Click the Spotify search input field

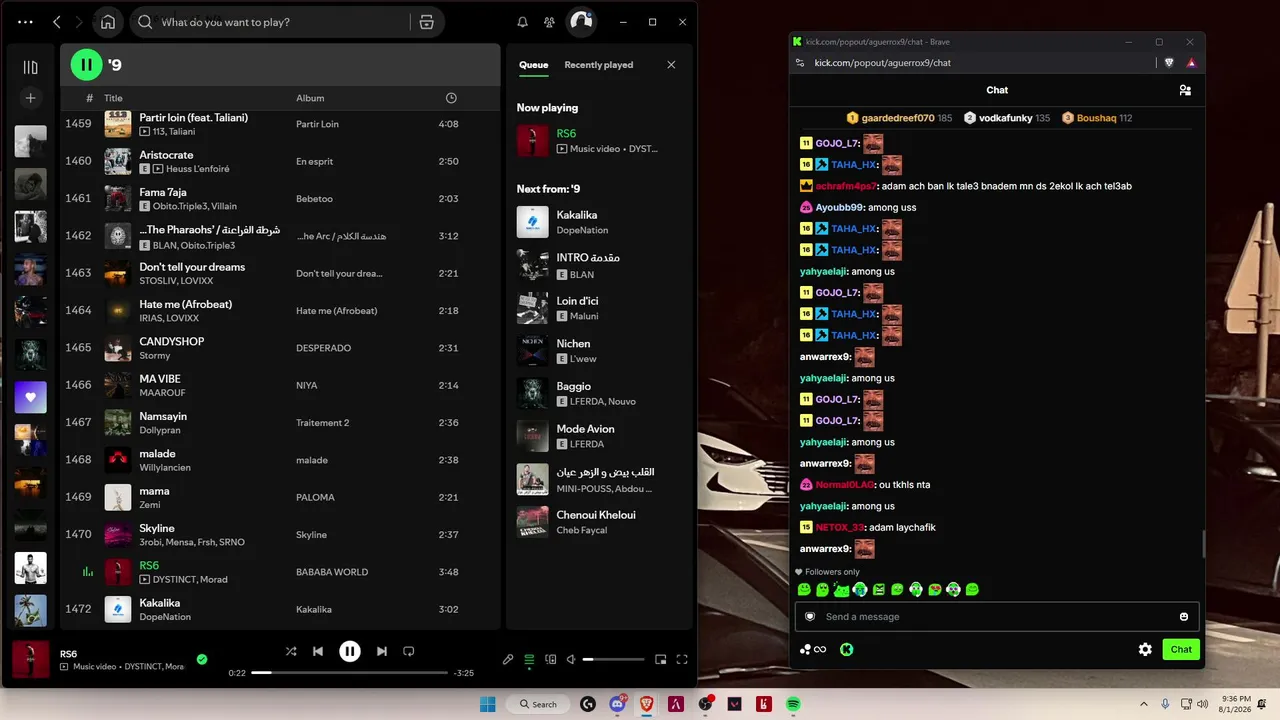270,22
